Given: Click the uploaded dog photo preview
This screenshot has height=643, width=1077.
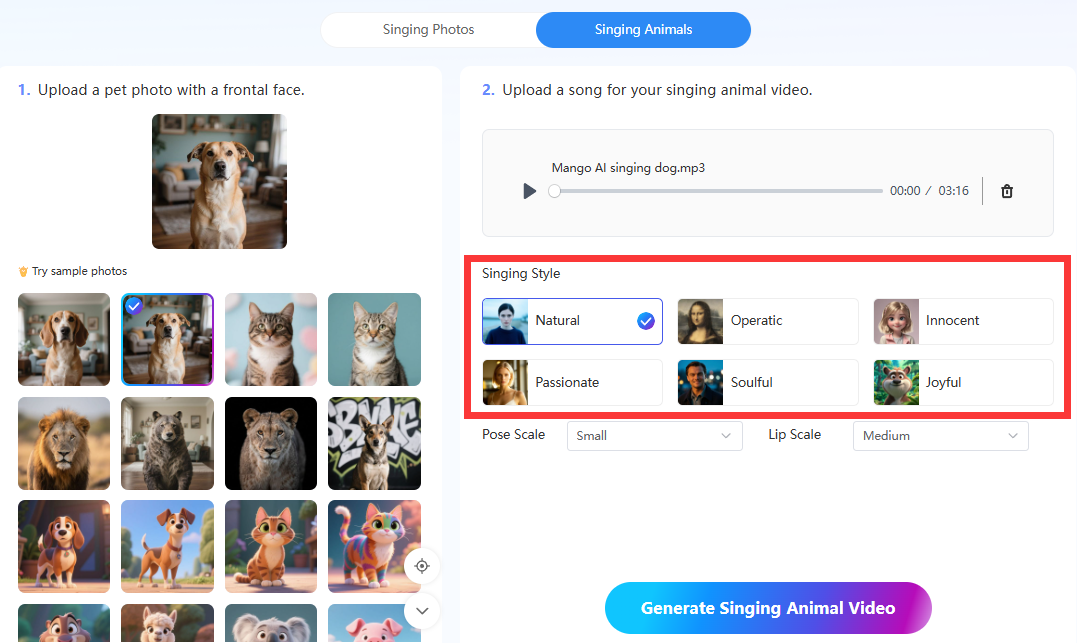Looking at the screenshot, I should click(x=219, y=181).
